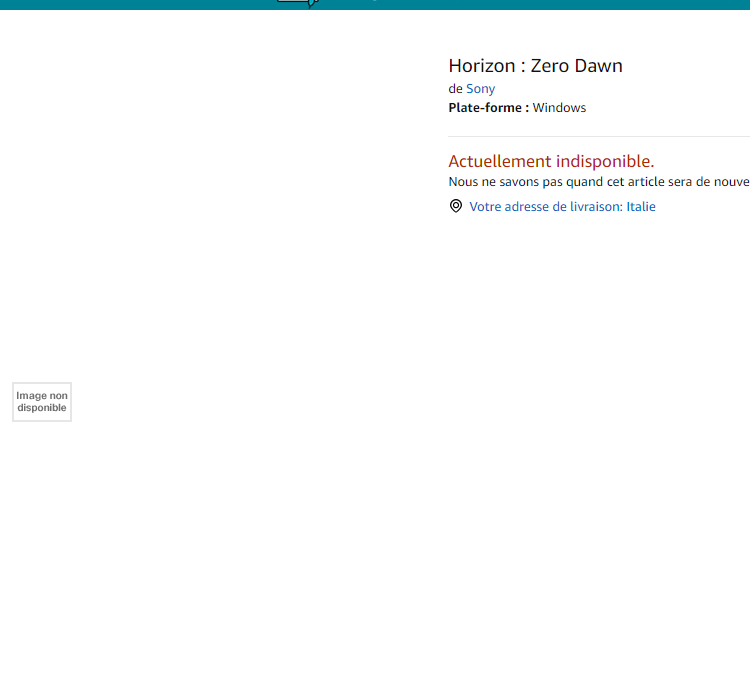750x679 pixels.
Task: Click the 'Windows' platform value
Action: pyautogui.click(x=559, y=108)
